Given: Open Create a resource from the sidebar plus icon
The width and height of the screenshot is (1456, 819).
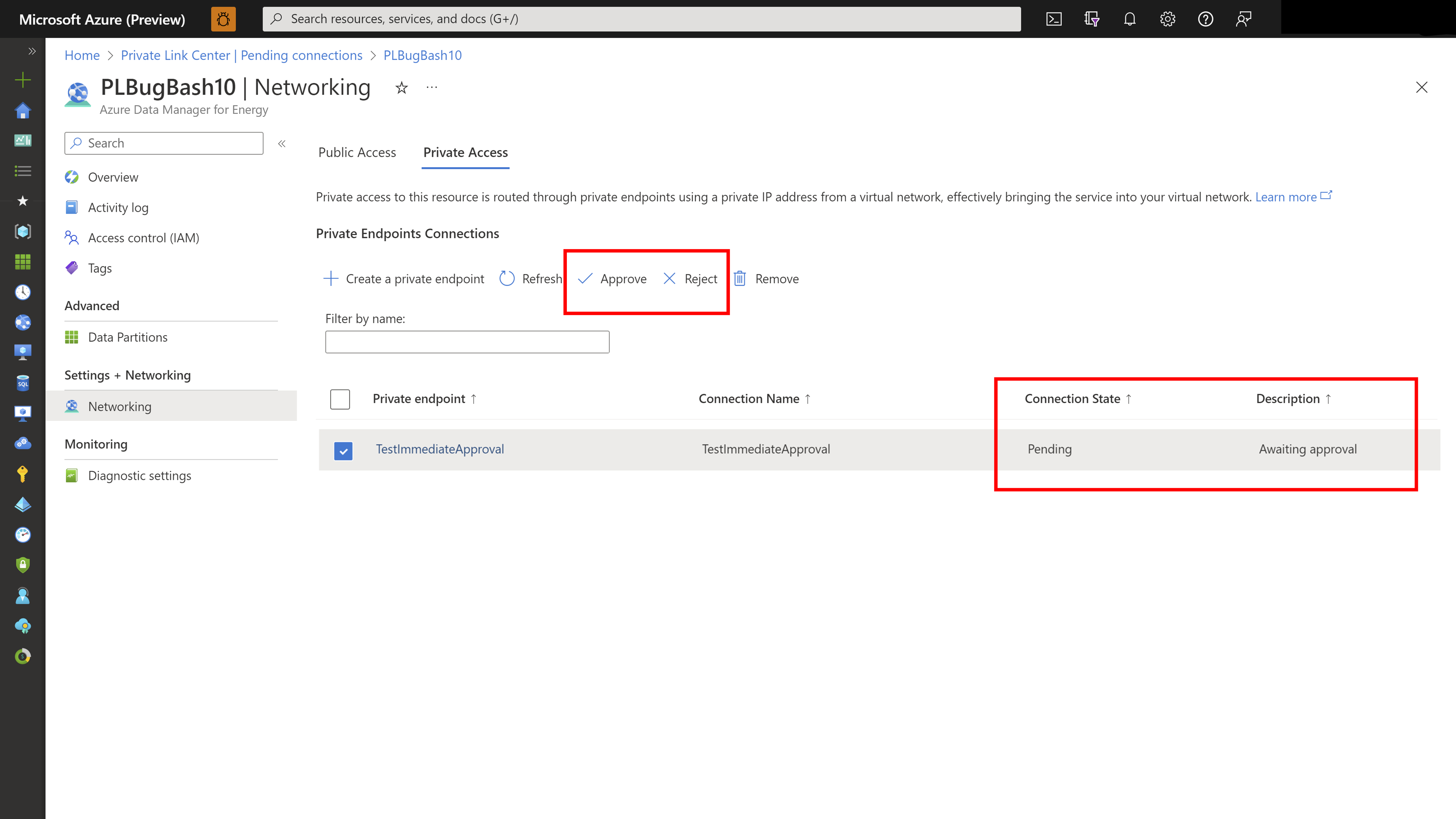Looking at the screenshot, I should click(x=23, y=80).
